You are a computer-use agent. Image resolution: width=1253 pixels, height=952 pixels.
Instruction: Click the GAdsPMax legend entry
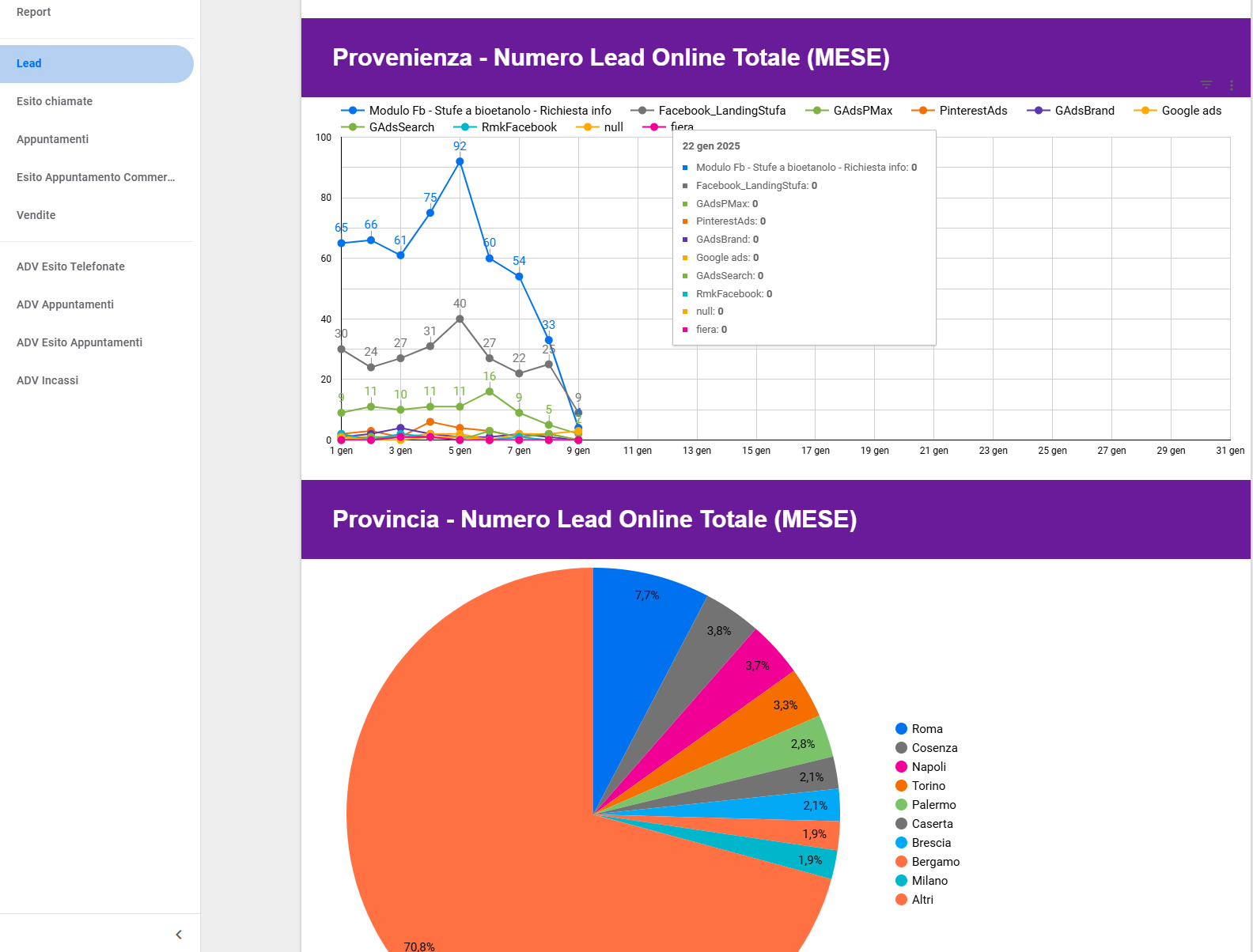[849, 111]
